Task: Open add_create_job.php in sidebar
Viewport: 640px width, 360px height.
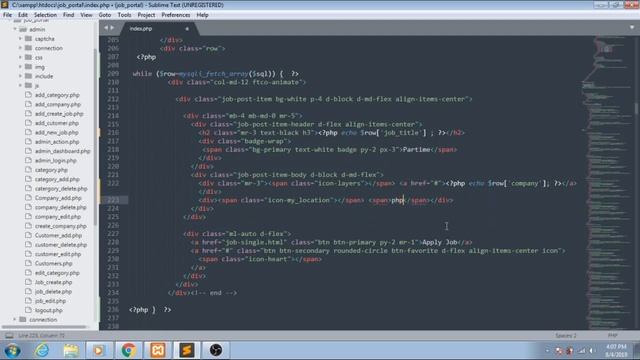Action: [59, 114]
